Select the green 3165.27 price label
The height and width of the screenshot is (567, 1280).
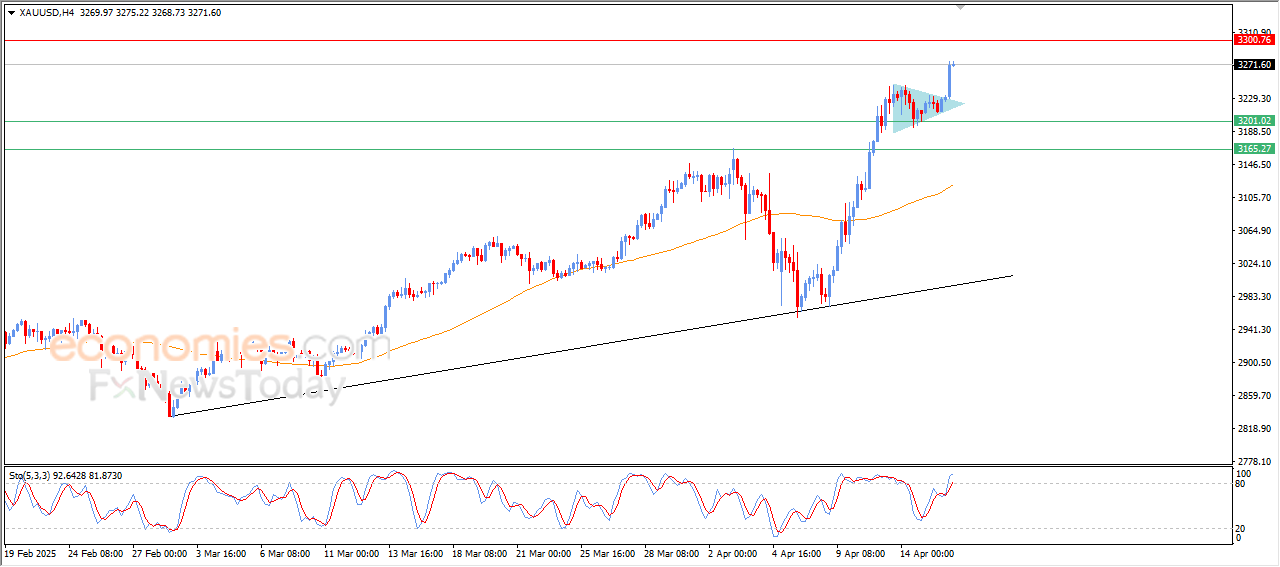1254,149
